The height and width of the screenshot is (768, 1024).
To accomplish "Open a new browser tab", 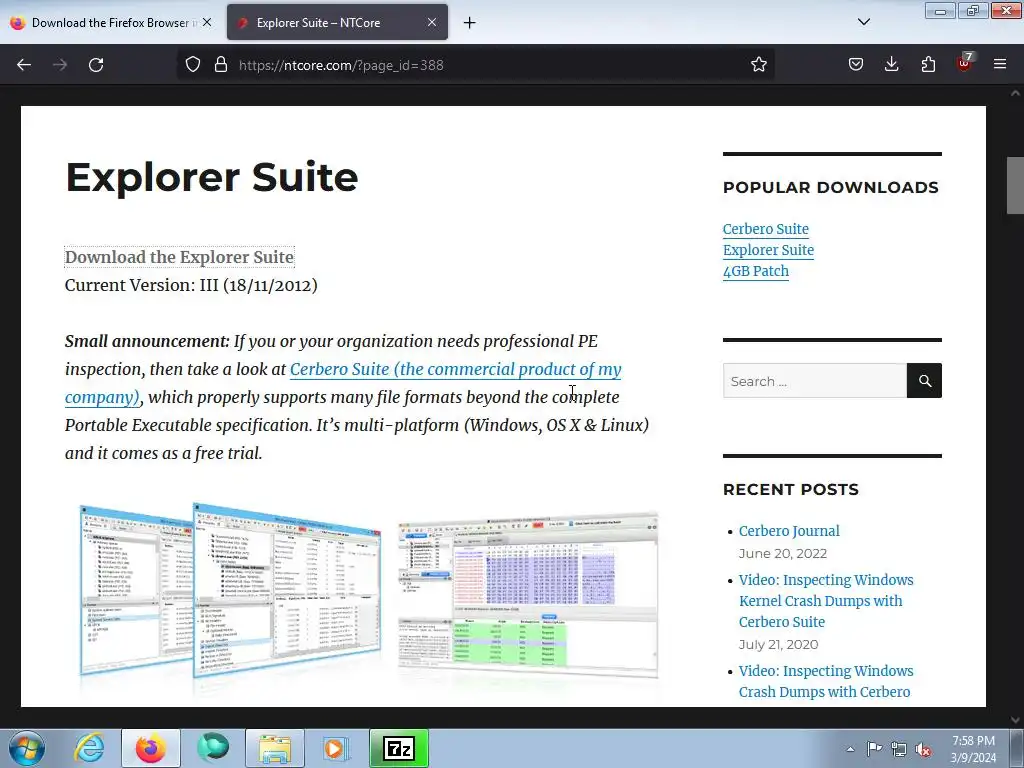I will pos(470,23).
